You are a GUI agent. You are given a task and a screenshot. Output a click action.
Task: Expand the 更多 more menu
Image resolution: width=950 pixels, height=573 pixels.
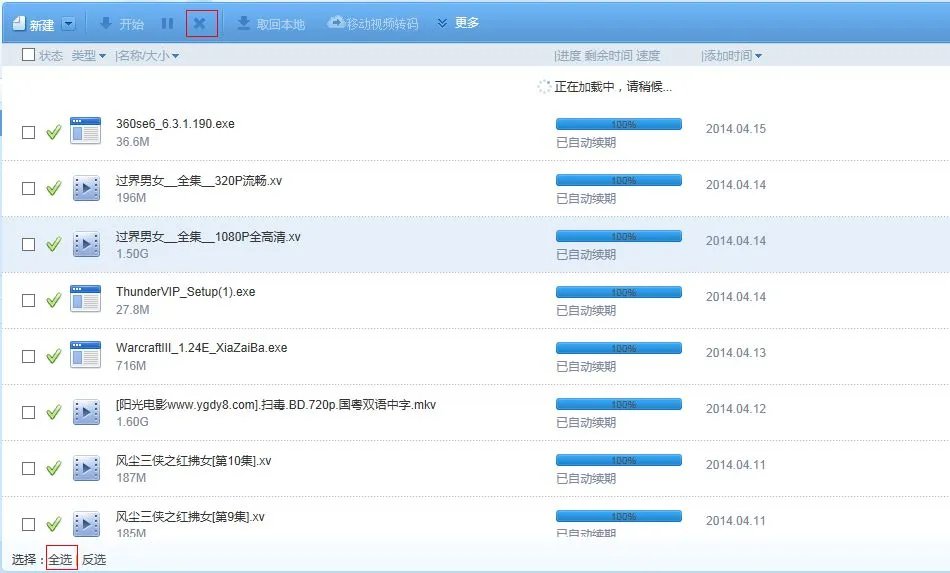point(458,23)
